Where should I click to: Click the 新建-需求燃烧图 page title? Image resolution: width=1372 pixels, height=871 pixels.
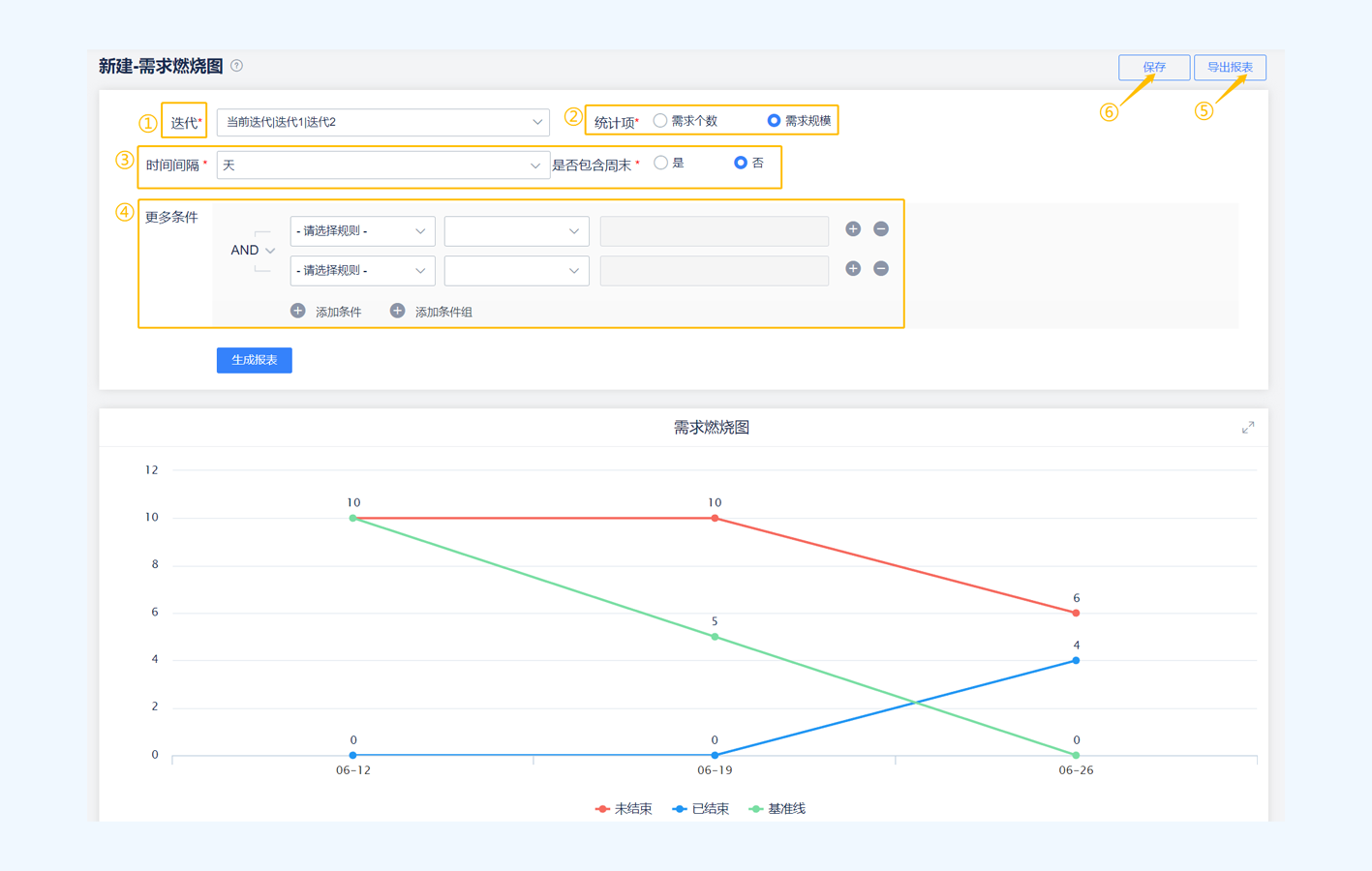coord(161,66)
